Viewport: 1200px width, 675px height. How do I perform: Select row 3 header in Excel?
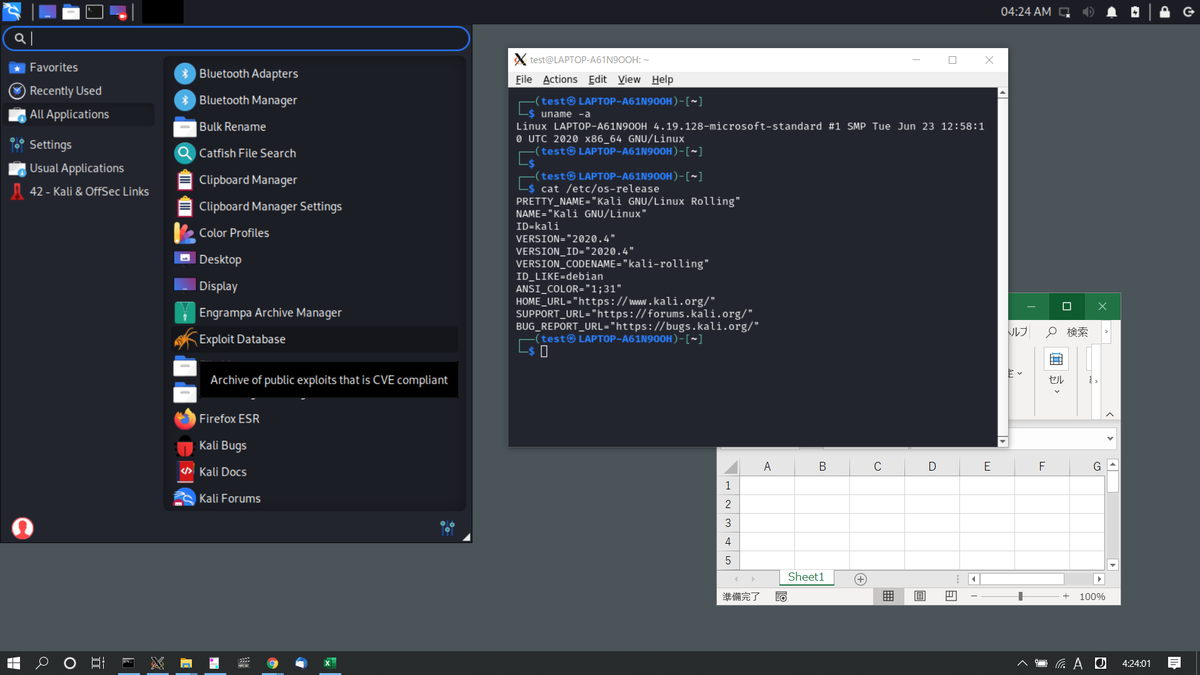(x=728, y=523)
